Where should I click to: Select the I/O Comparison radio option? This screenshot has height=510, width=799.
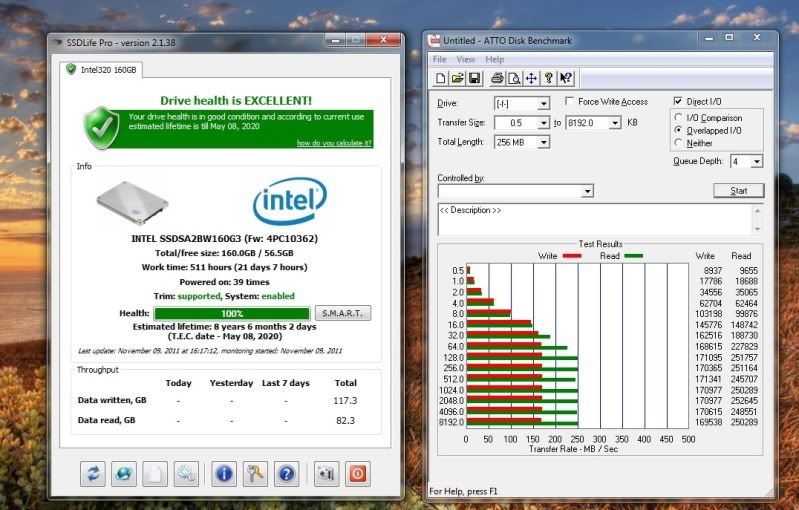pyautogui.click(x=680, y=118)
